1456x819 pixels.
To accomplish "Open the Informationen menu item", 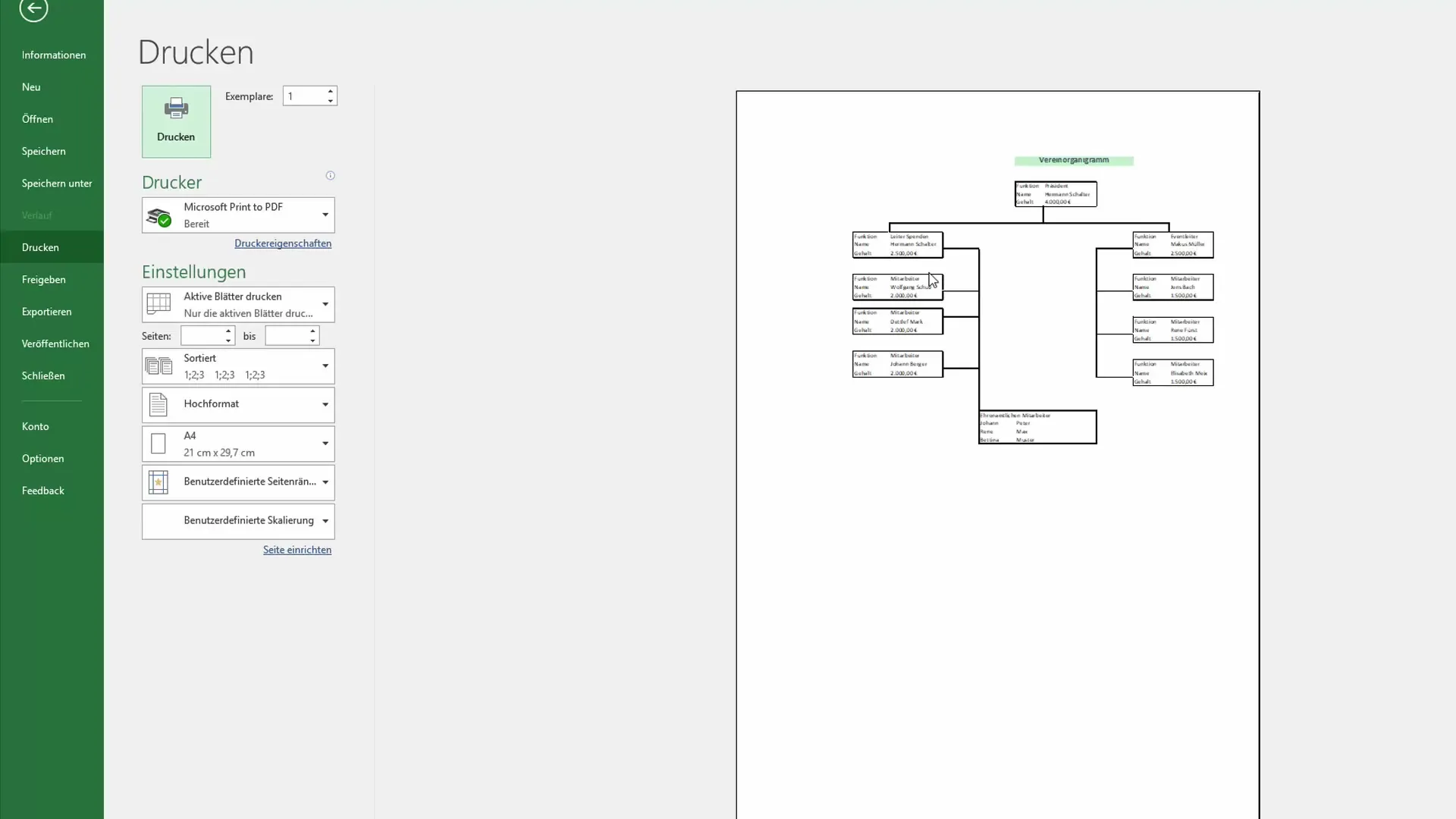I will coord(52,55).
